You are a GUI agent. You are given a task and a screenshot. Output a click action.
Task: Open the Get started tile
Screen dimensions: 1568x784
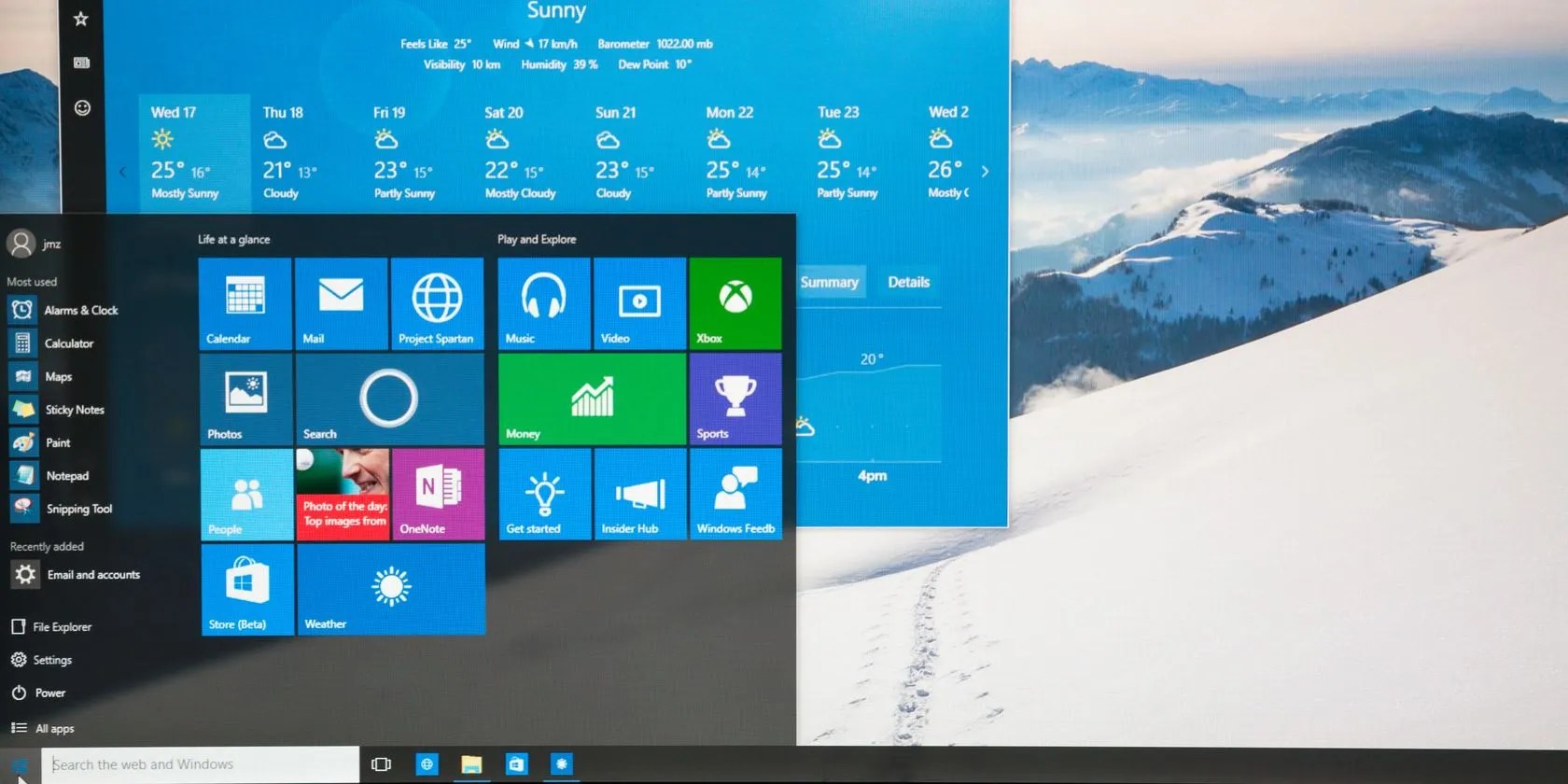(x=545, y=495)
